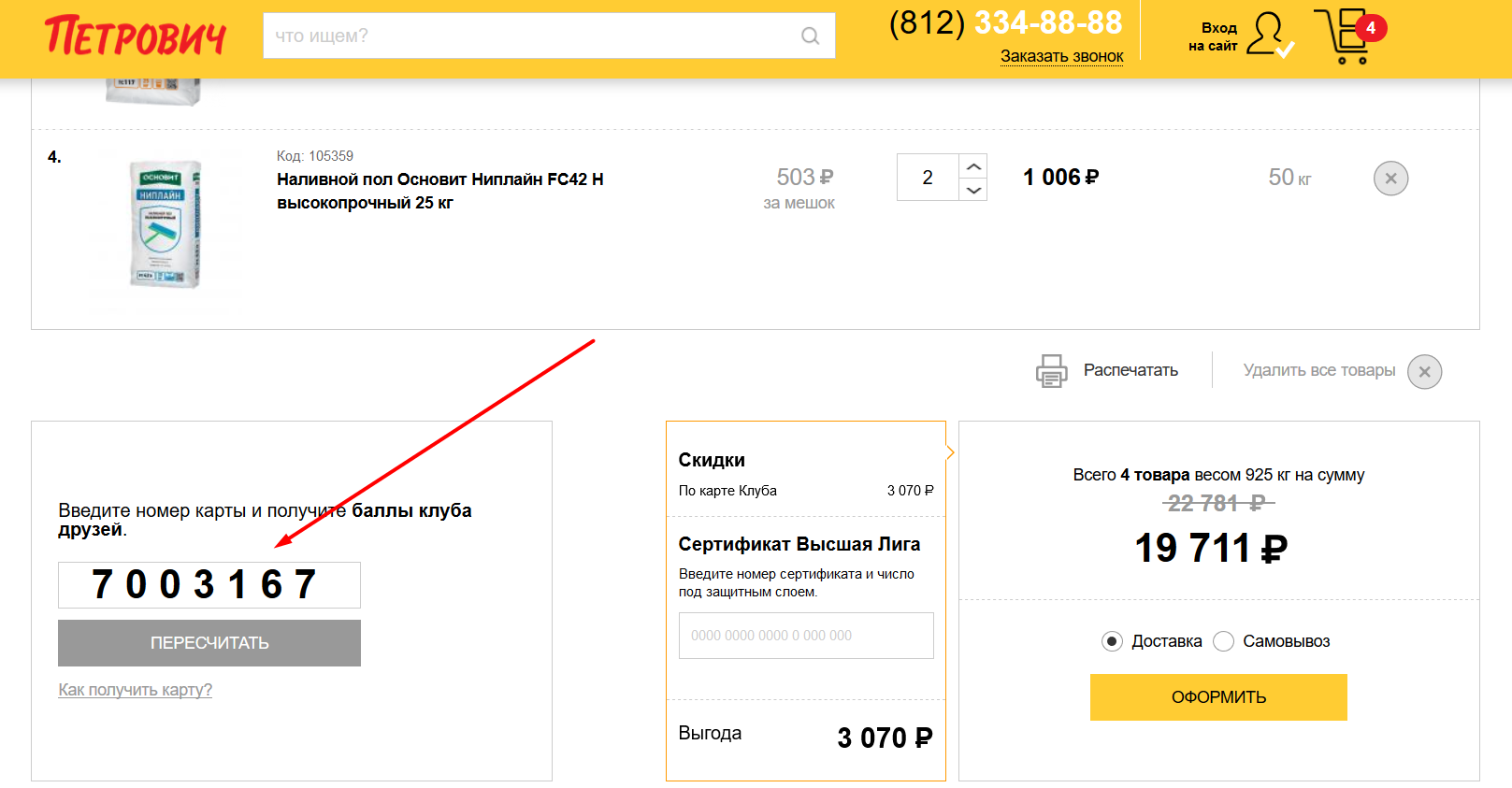Select the Самовывоз radio button
1512x788 pixels.
click(1223, 641)
